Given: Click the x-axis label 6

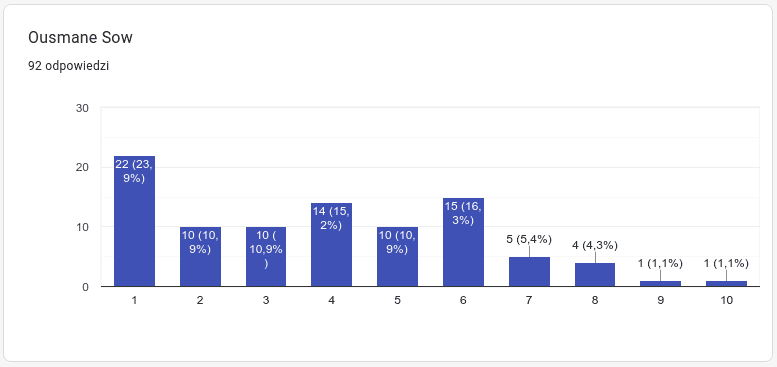Looking at the screenshot, I should tap(463, 300).
